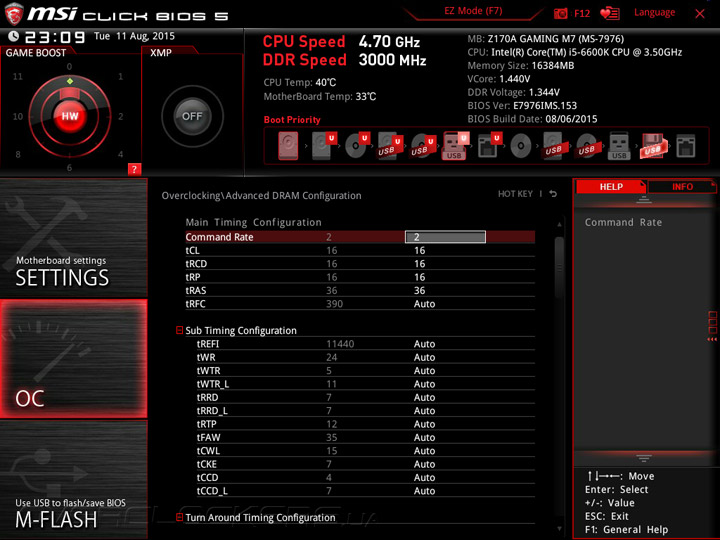Click the tFAW Auto setting
Viewport: 720px width, 540px height.
(x=424, y=437)
